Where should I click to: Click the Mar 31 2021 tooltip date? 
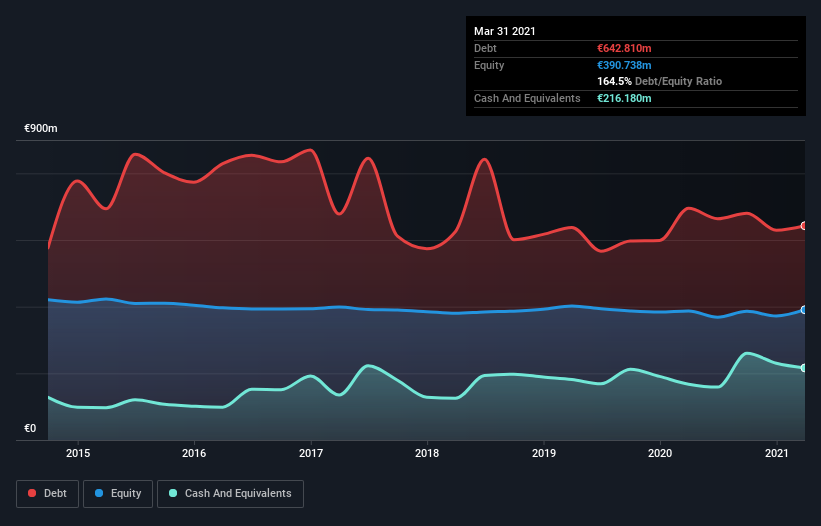(505, 31)
